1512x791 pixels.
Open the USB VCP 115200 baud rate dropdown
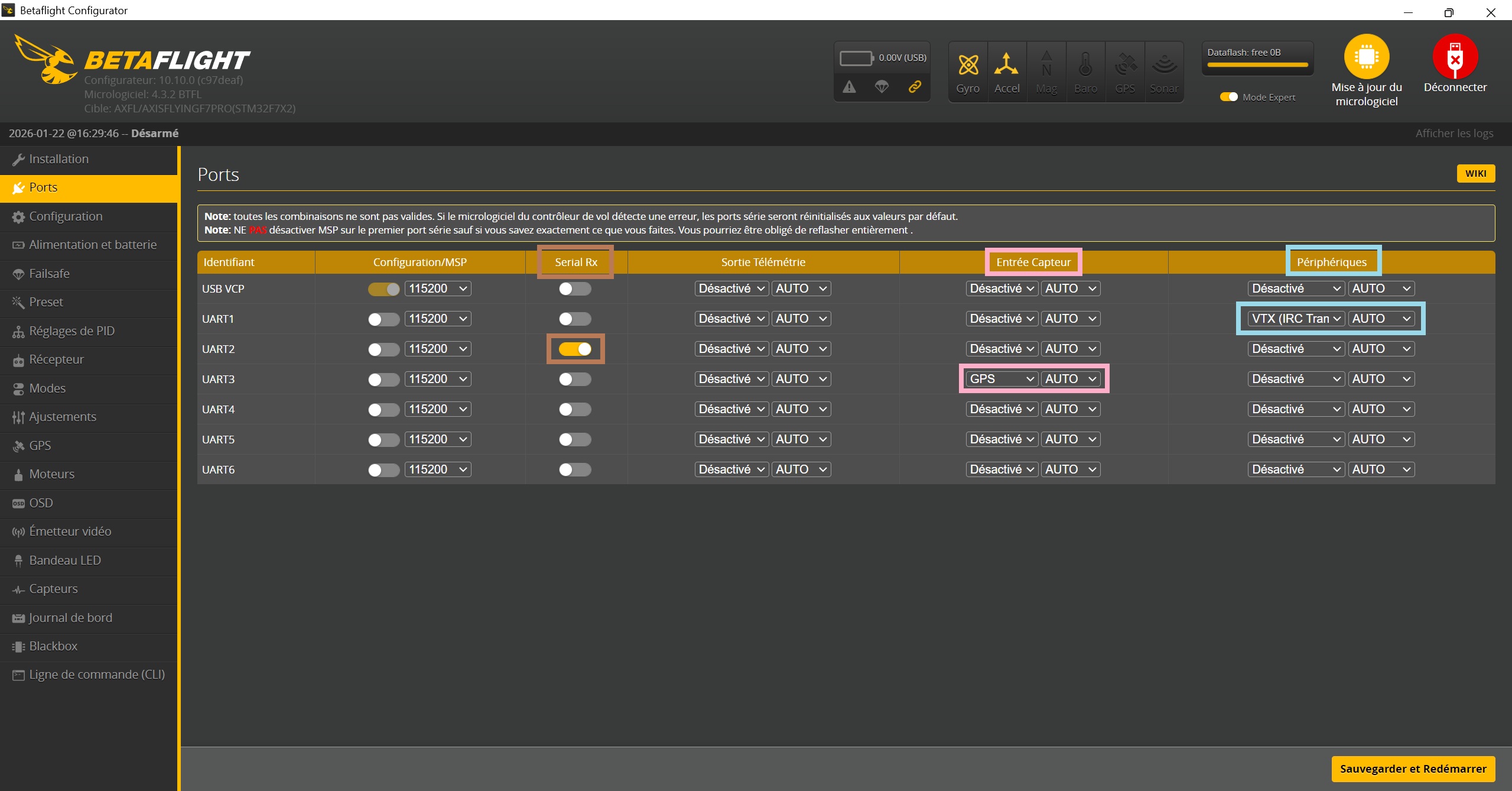point(438,288)
